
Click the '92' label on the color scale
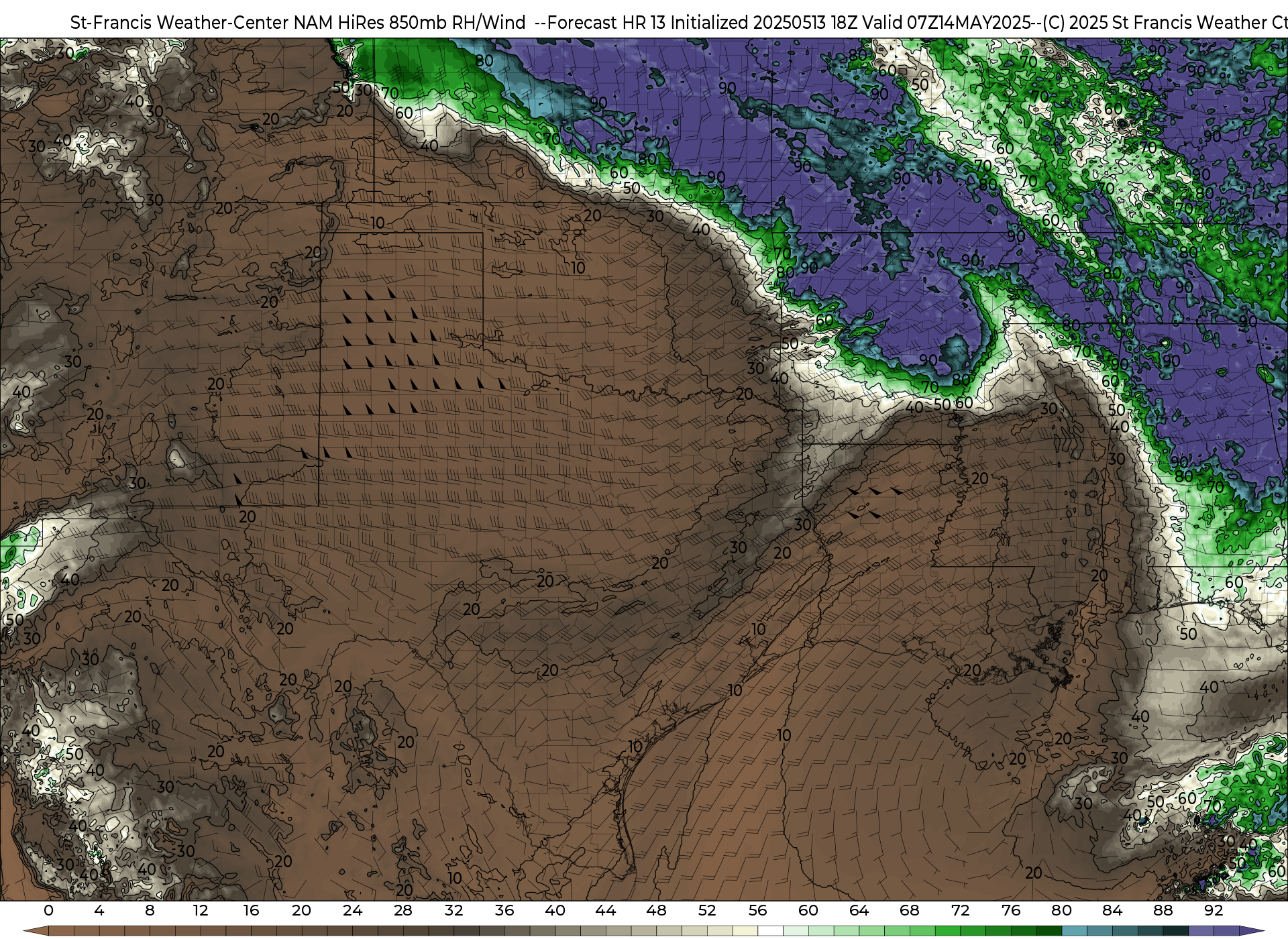click(1214, 910)
